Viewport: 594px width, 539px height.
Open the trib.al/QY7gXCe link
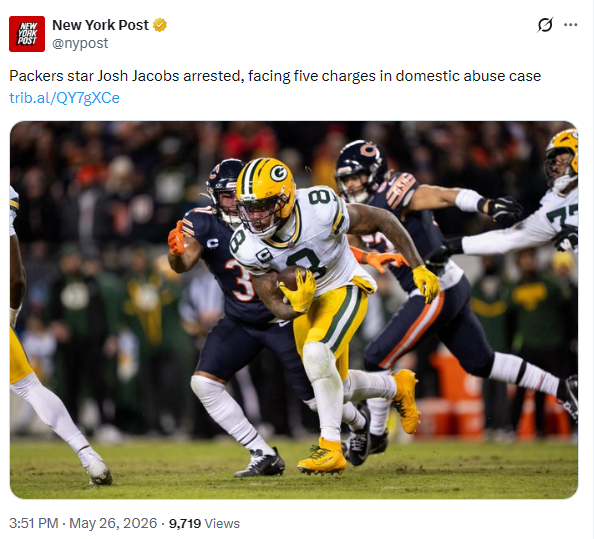point(64,98)
